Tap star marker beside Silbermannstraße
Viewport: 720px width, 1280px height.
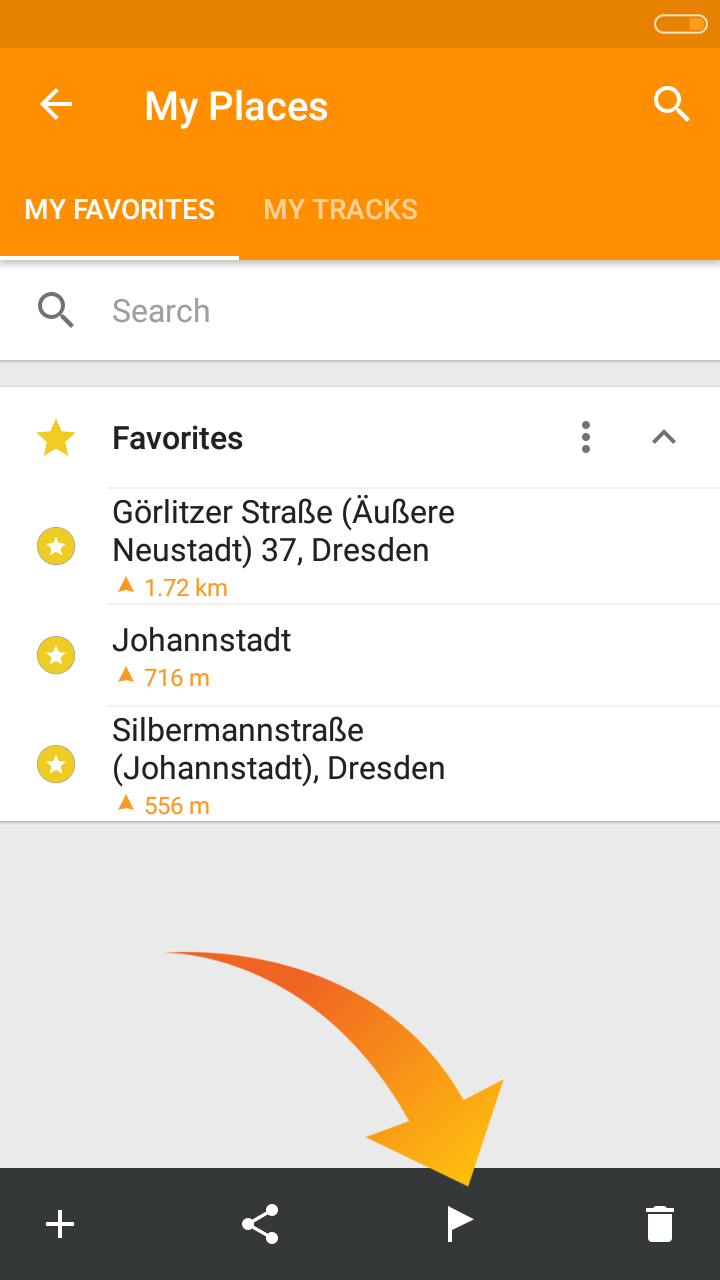pyautogui.click(x=56, y=765)
